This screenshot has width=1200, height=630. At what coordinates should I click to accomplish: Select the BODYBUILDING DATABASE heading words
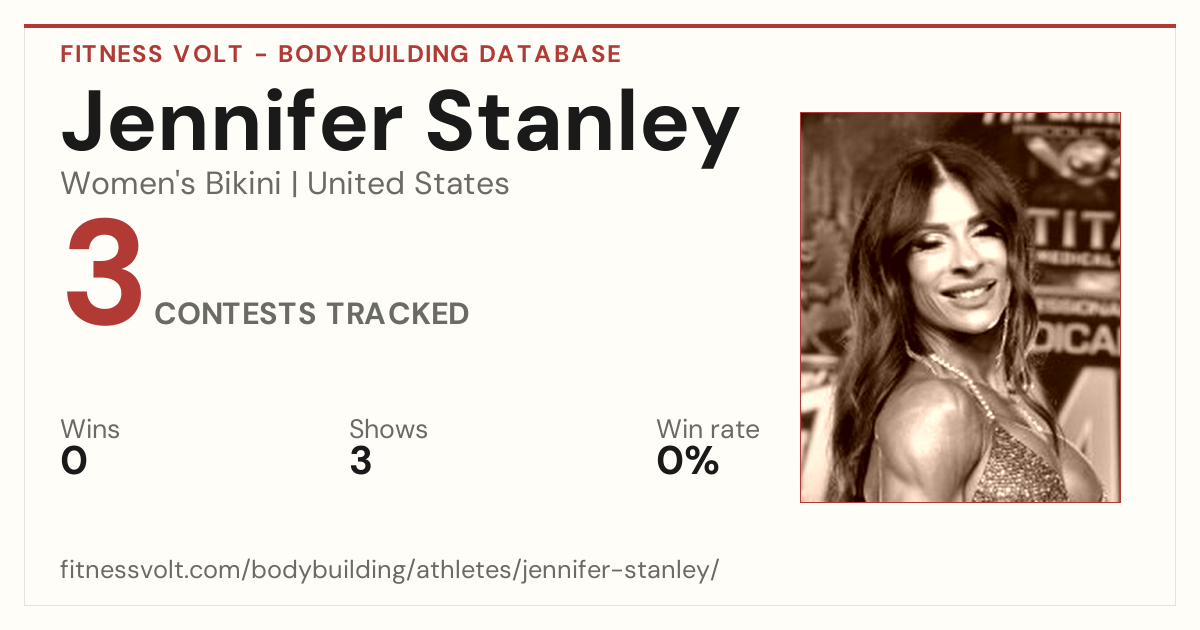(x=450, y=54)
